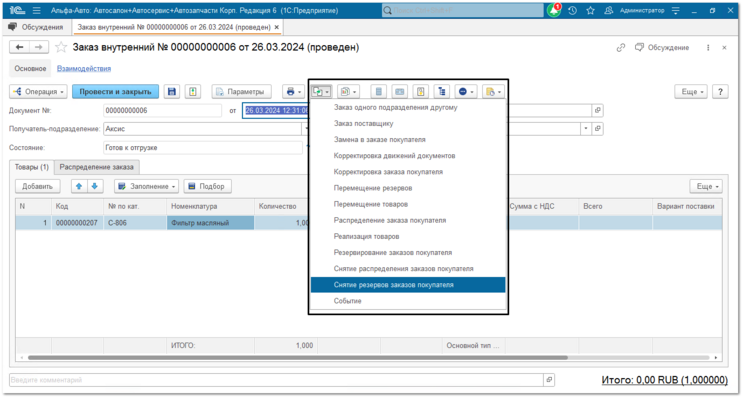The width and height of the screenshot is (743, 398).
Task: Click the document with badge toolbar icon
Action: [x=420, y=91]
